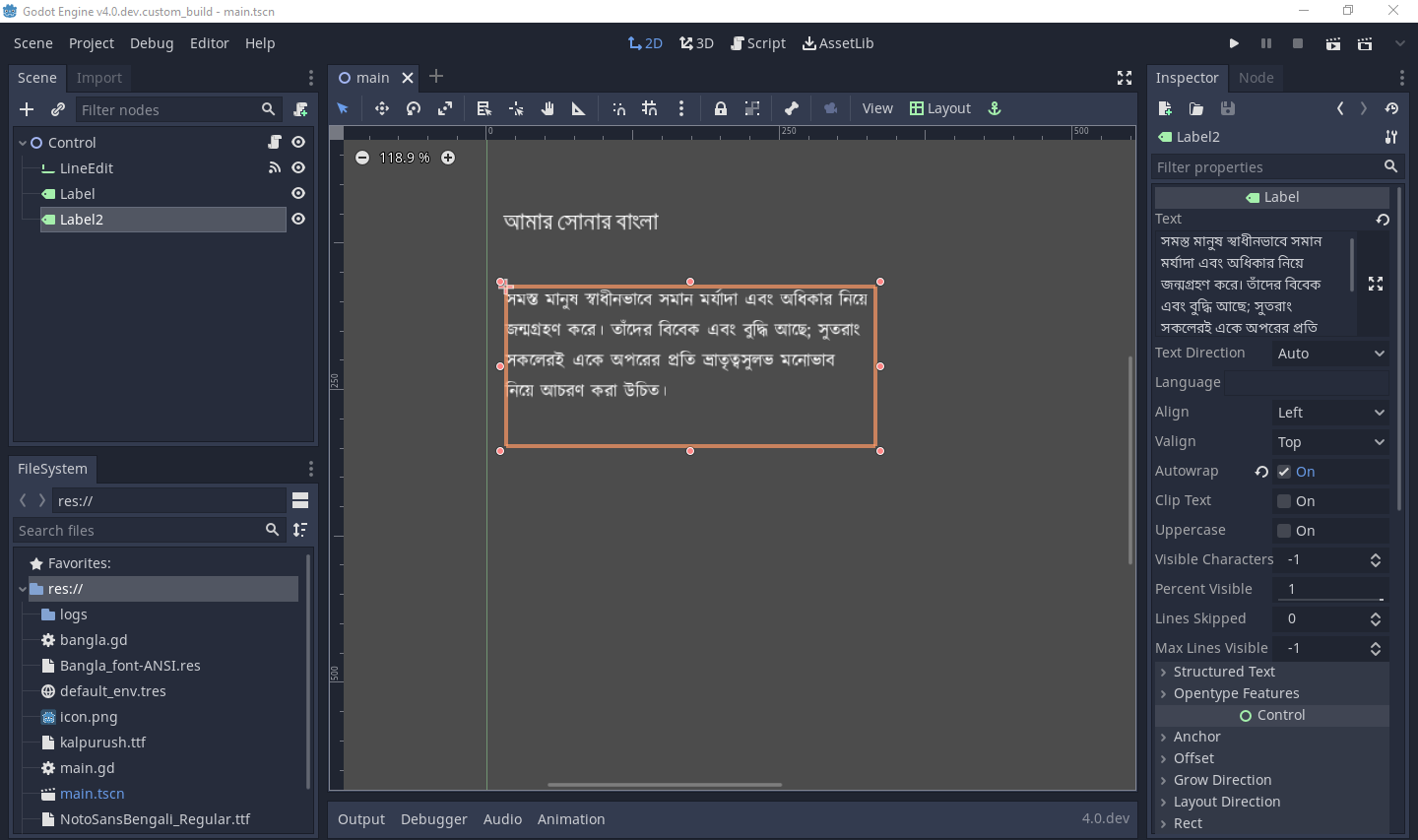Change Valign from Top to another value
1418x840 pixels.
[x=1329, y=441]
